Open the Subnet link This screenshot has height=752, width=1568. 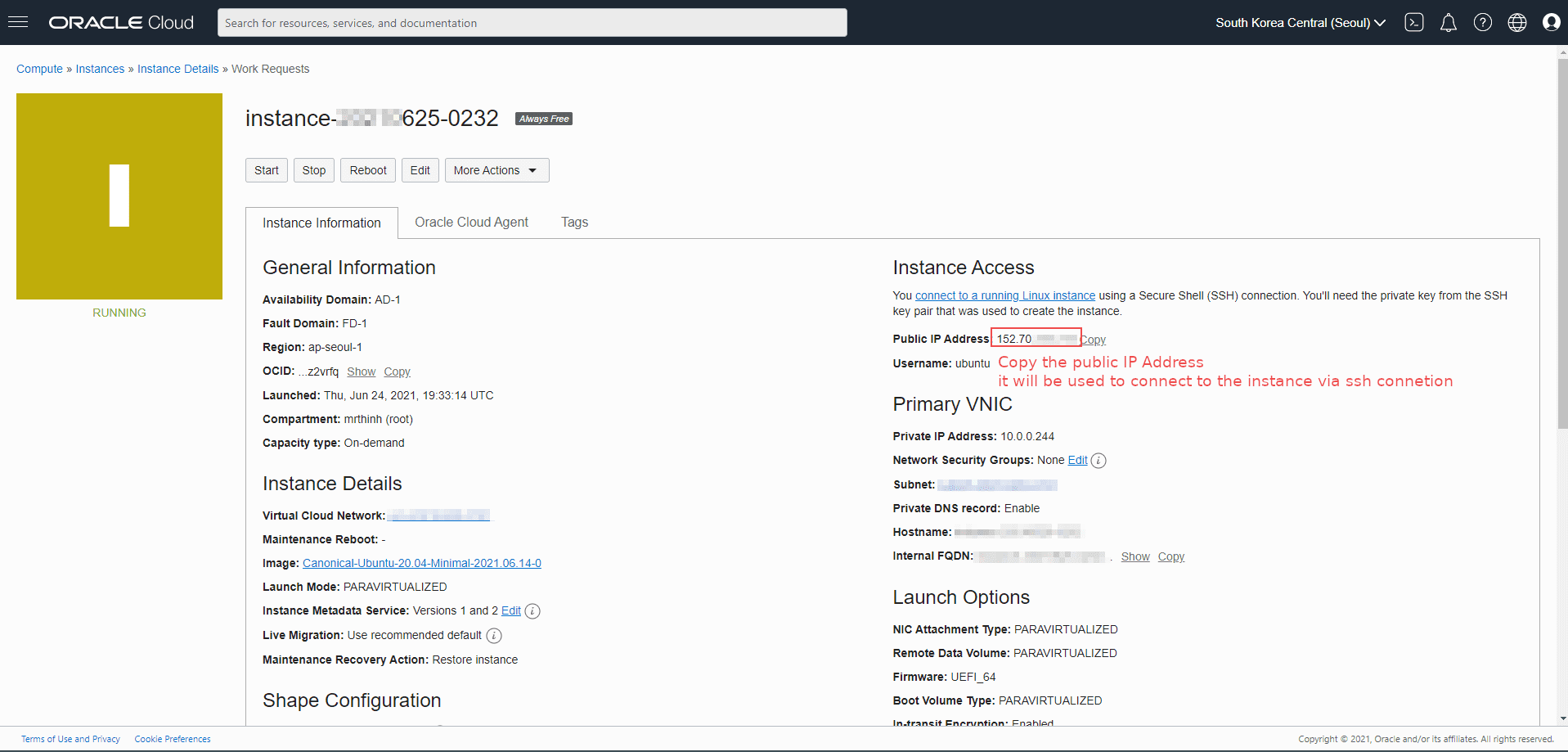(997, 485)
